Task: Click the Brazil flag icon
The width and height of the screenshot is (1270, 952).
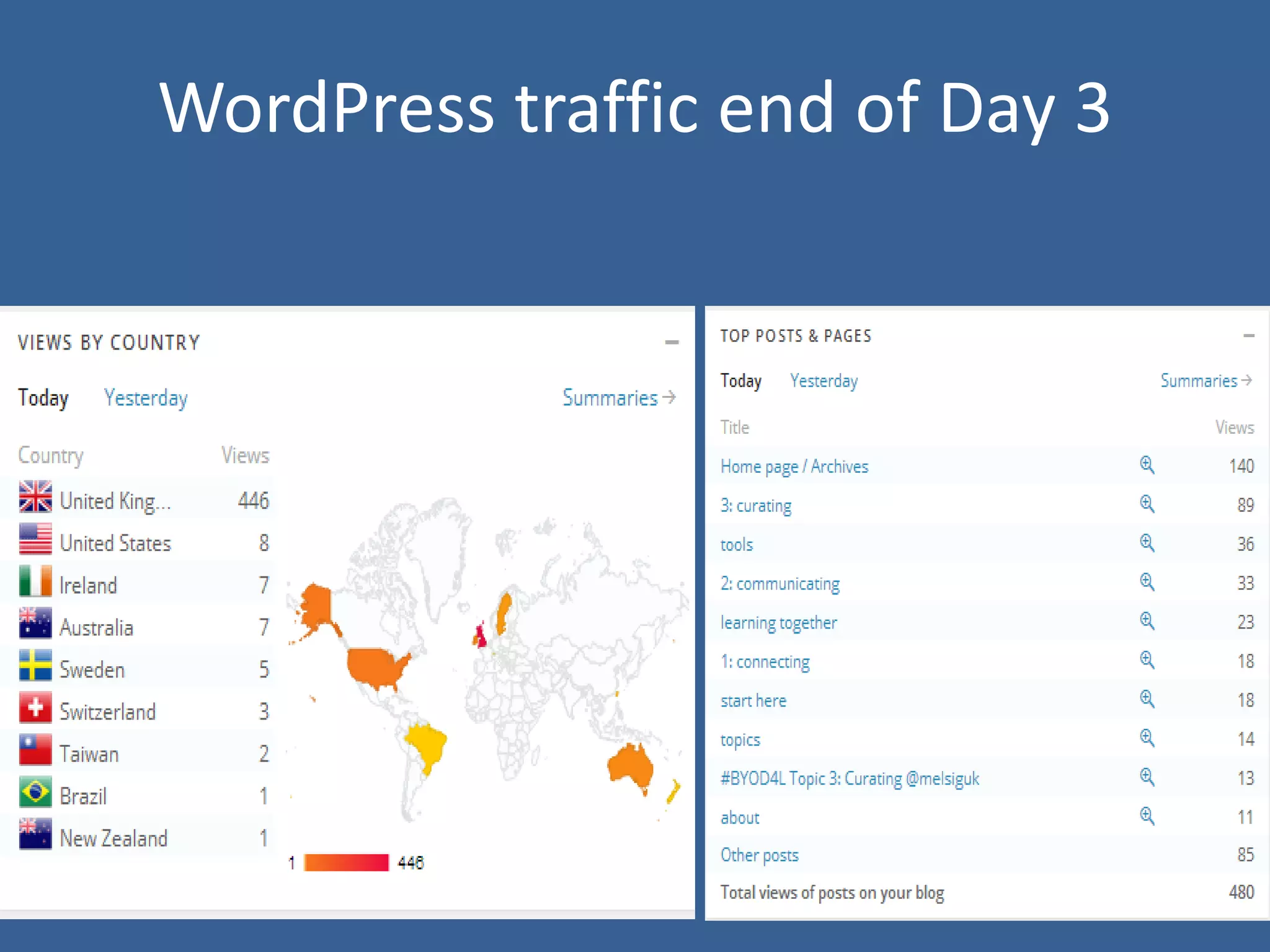Action: [35, 791]
